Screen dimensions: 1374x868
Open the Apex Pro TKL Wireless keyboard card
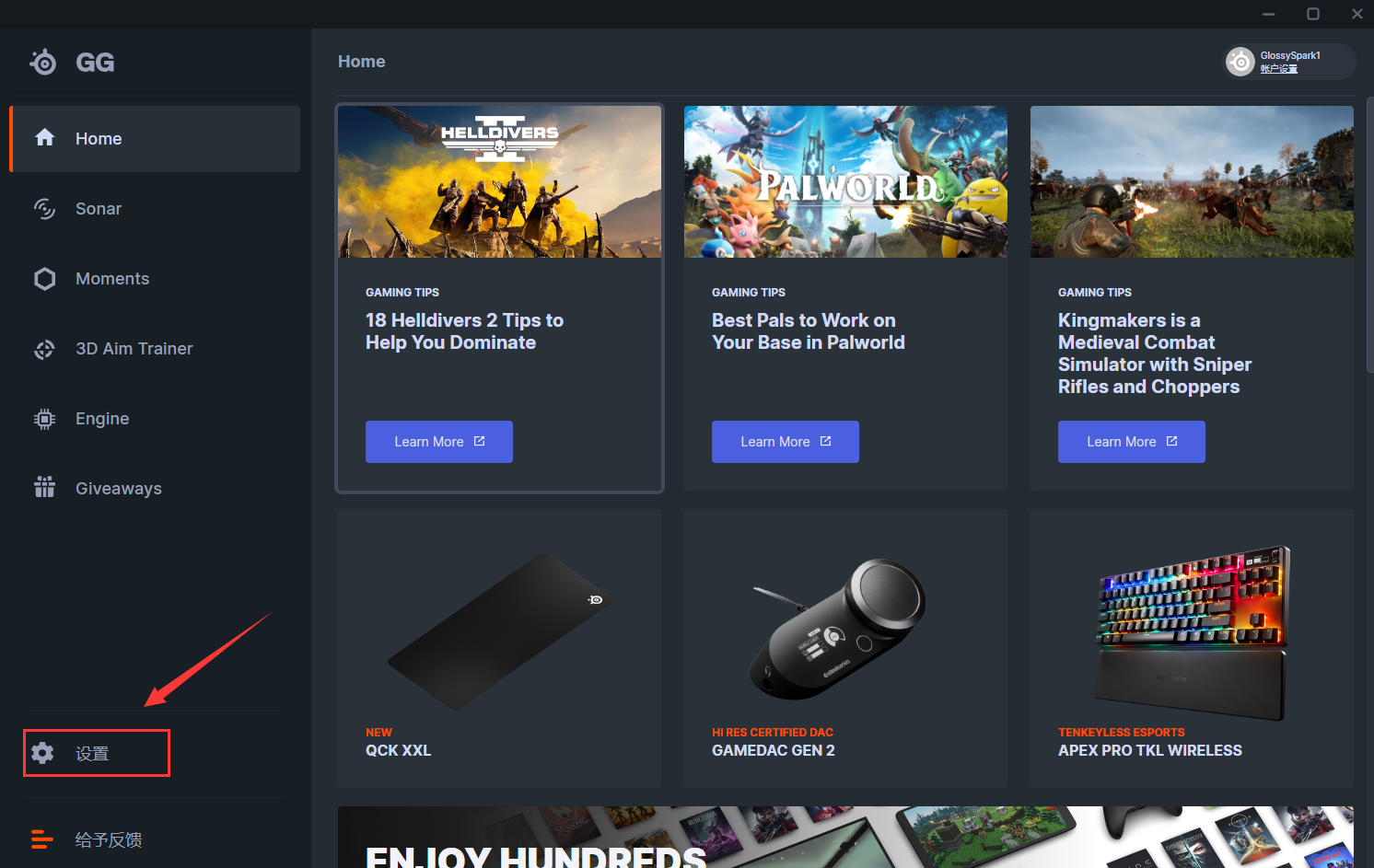1192,649
